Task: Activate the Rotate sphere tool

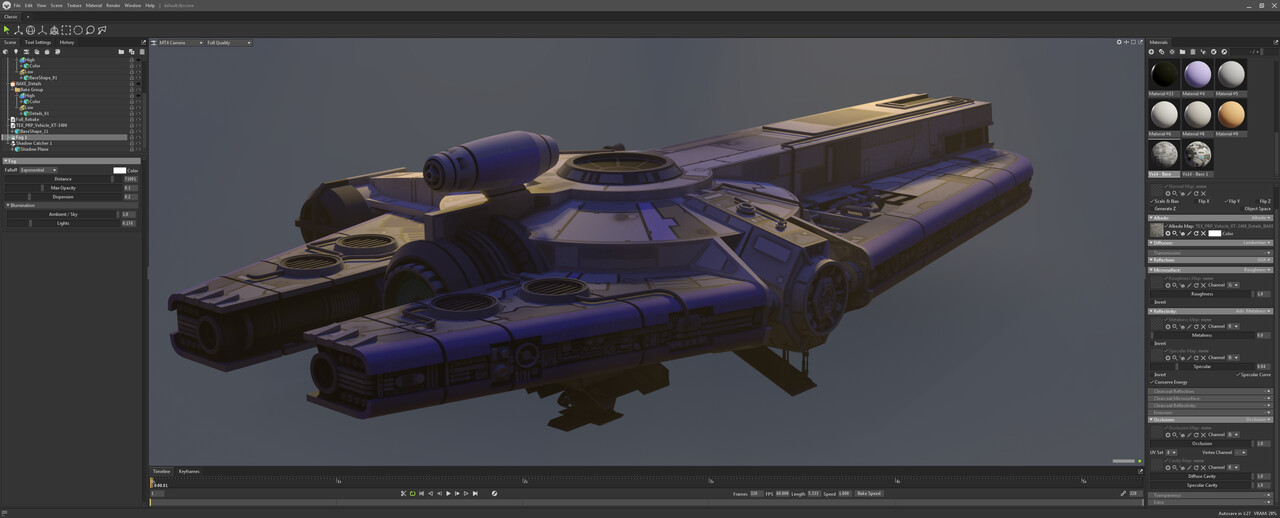Action: coord(30,30)
